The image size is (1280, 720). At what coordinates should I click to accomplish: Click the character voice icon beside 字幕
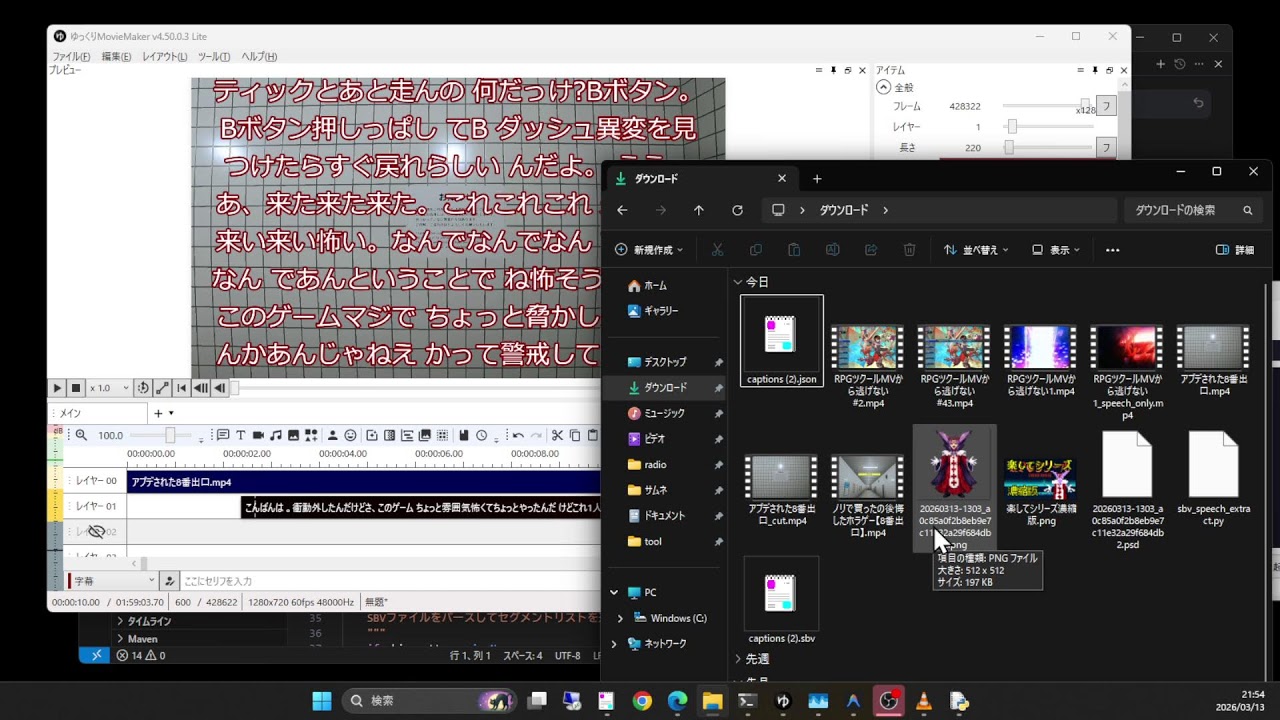[x=170, y=581]
